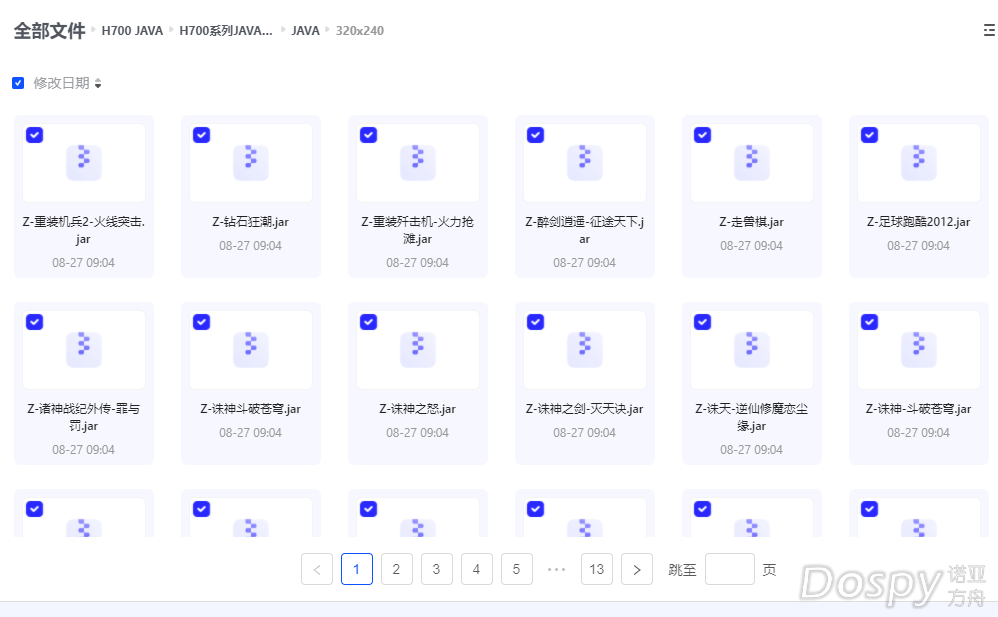Uncheck the Z-诛天-逆仙修魔恋尘缘.jar checkbox
Screen dimensions: 998x617
click(703, 322)
